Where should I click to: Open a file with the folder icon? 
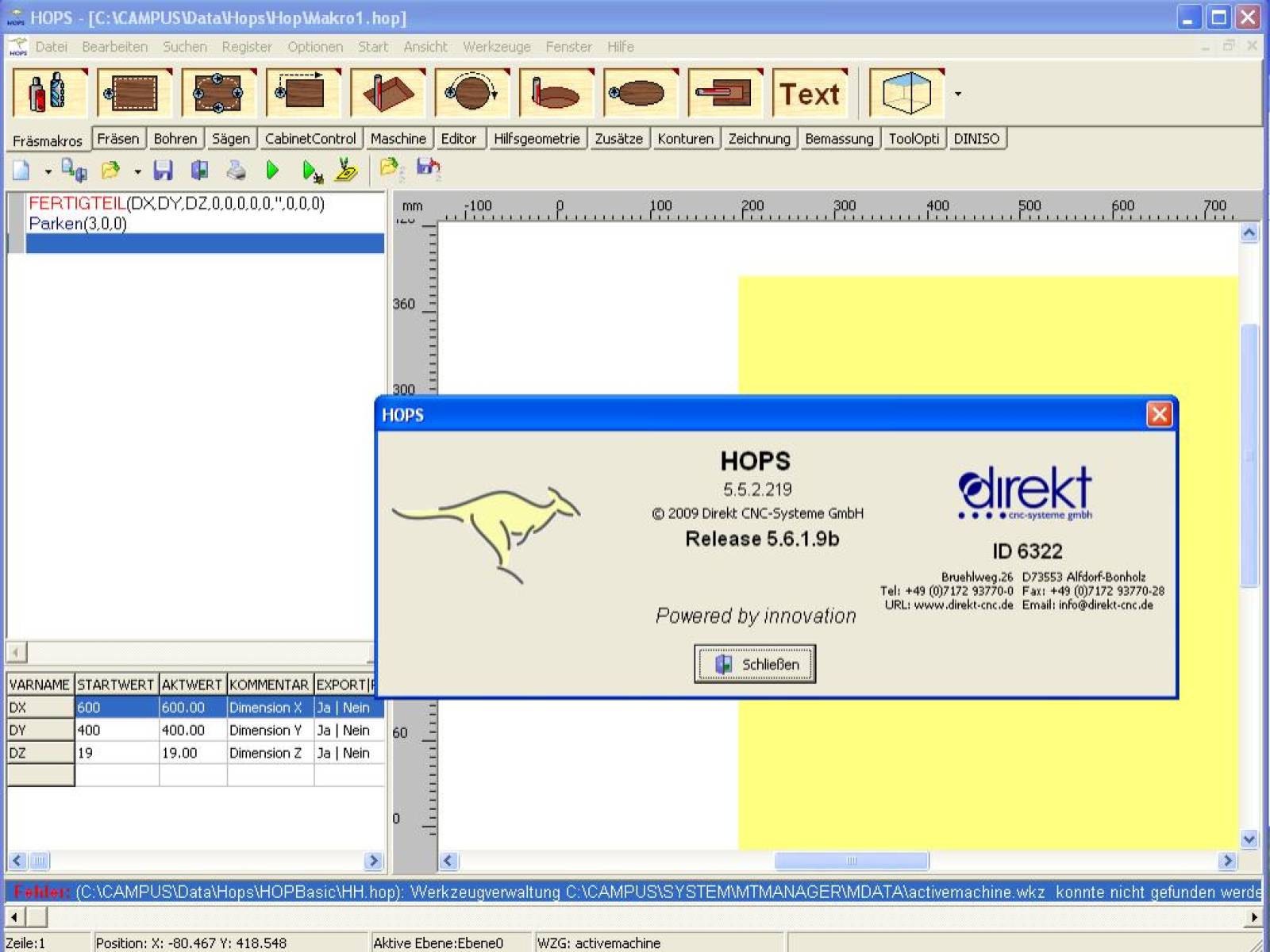(x=110, y=170)
